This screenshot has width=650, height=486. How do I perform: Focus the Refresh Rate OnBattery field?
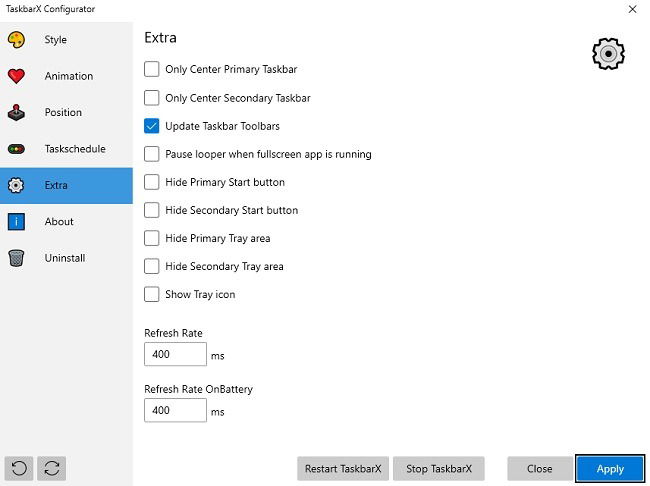pyautogui.click(x=175, y=410)
